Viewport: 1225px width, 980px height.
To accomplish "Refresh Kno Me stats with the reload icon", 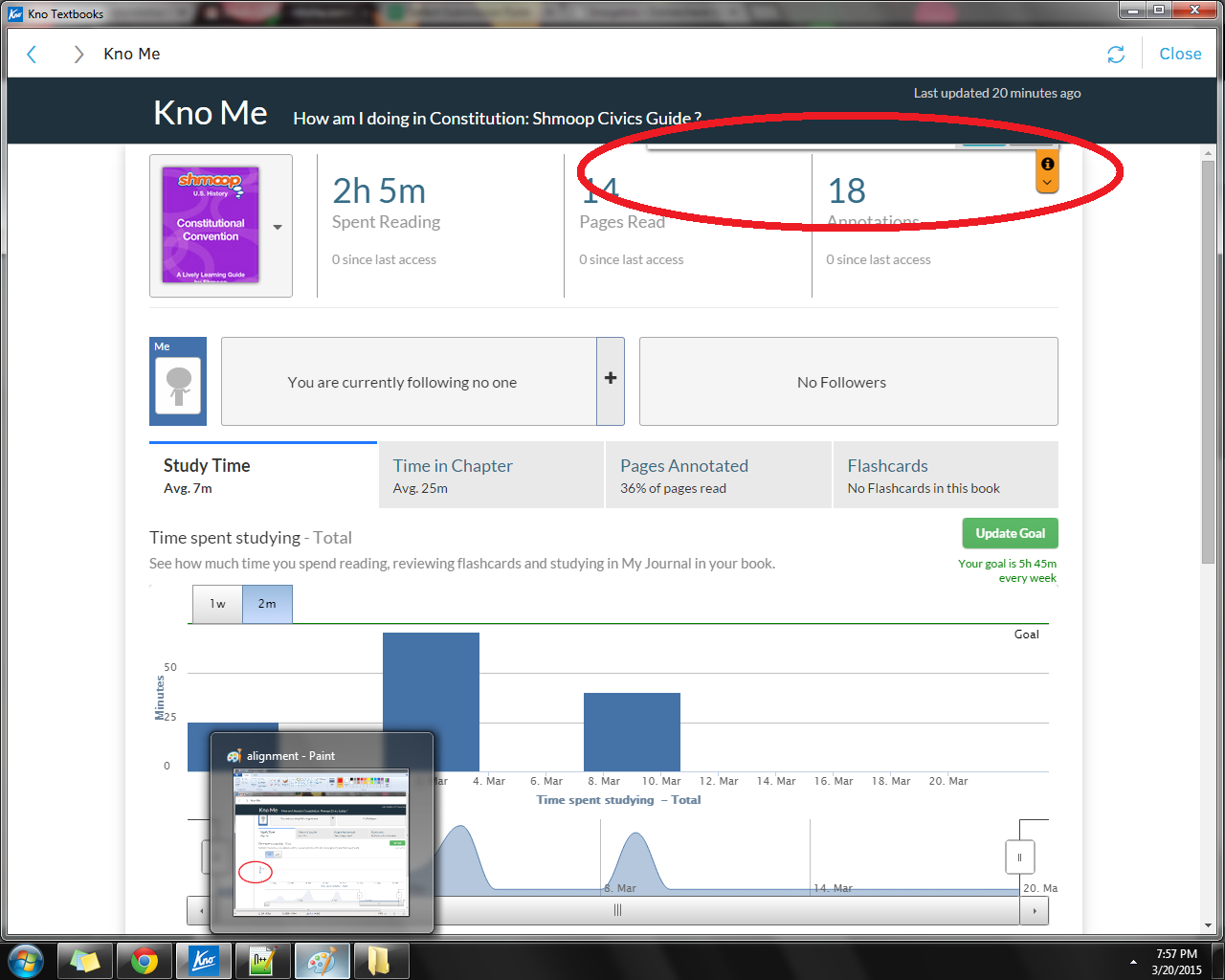I will click(x=1116, y=55).
